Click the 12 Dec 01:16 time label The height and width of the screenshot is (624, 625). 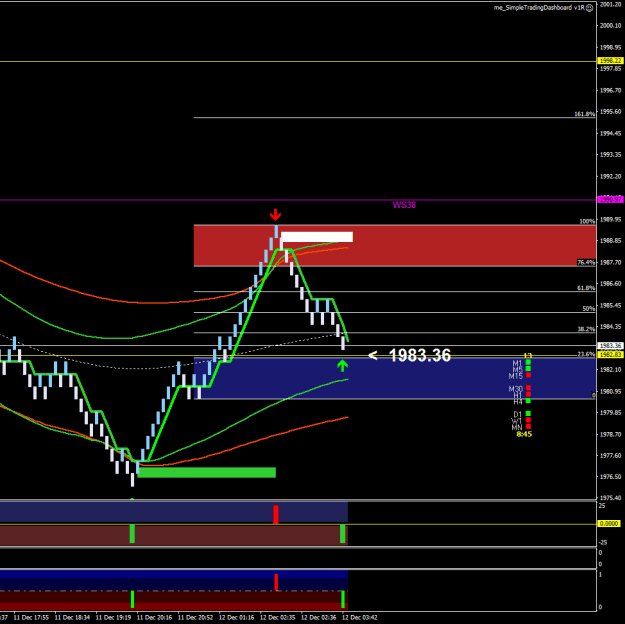pos(236,618)
